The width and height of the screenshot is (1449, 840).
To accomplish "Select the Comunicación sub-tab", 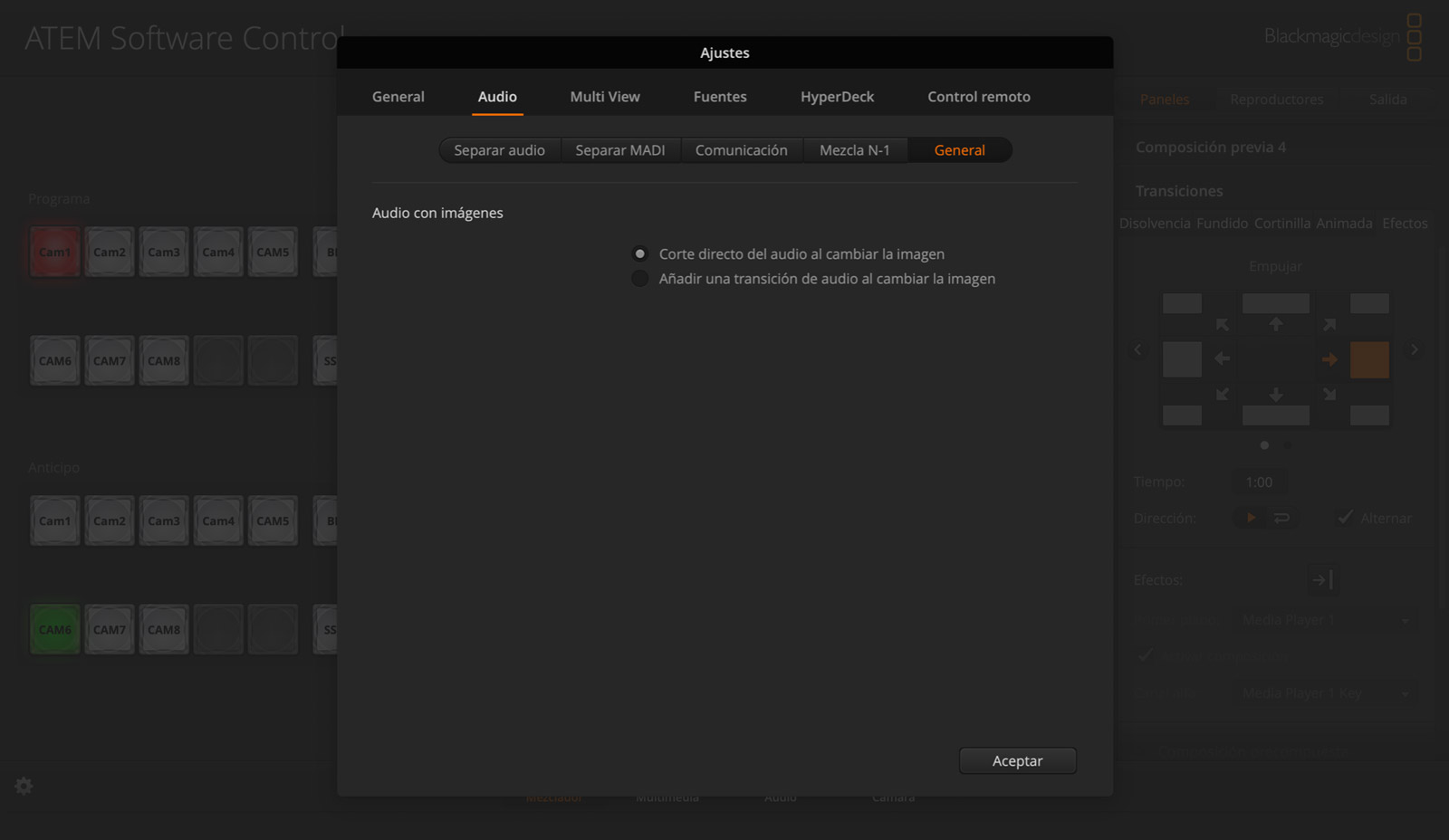I will [x=742, y=150].
